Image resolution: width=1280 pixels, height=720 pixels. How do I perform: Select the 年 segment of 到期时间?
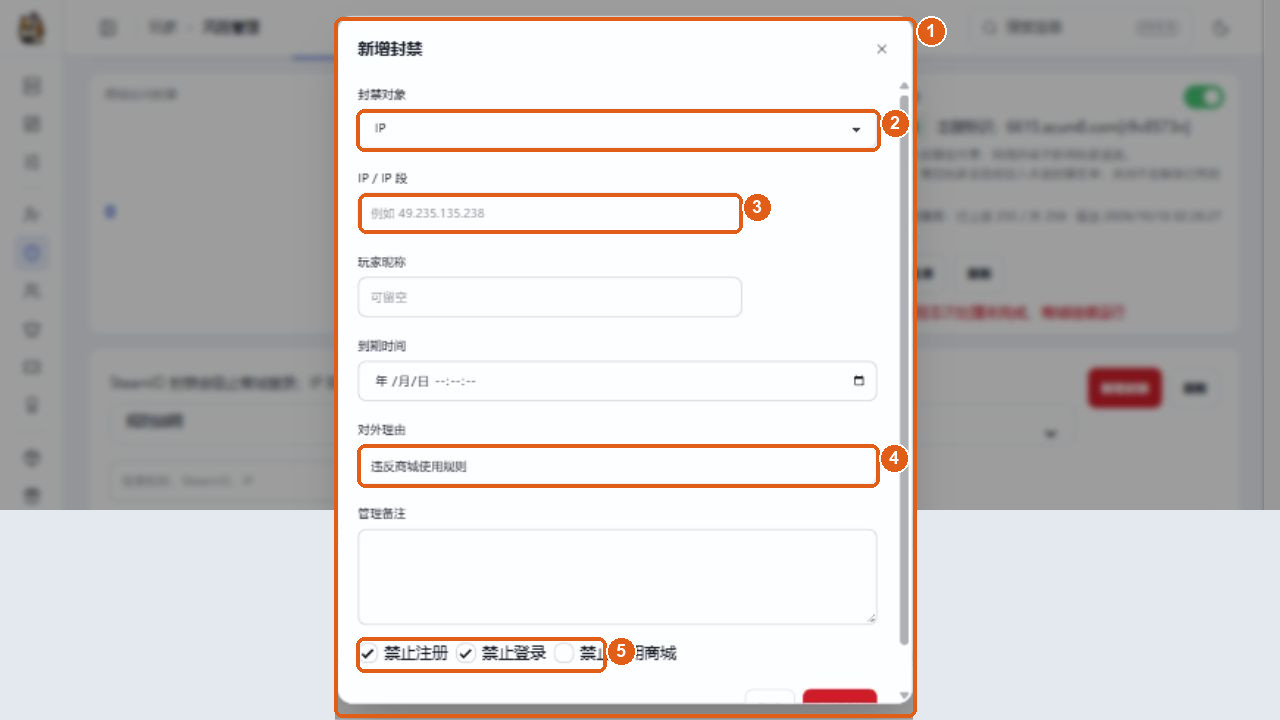381,381
